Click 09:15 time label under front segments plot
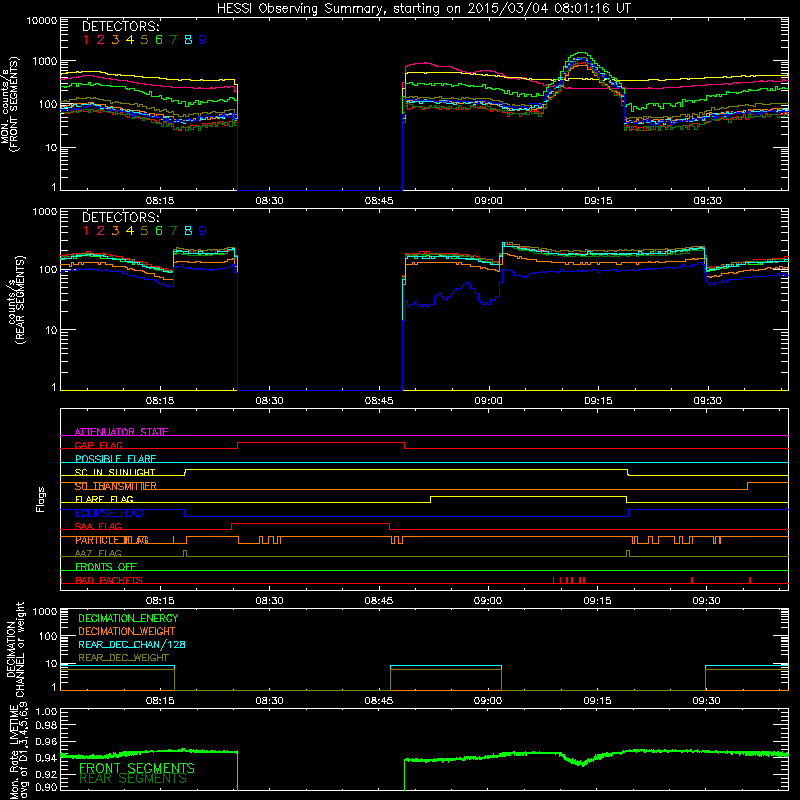Viewport: 800px width, 800px height. (598, 201)
